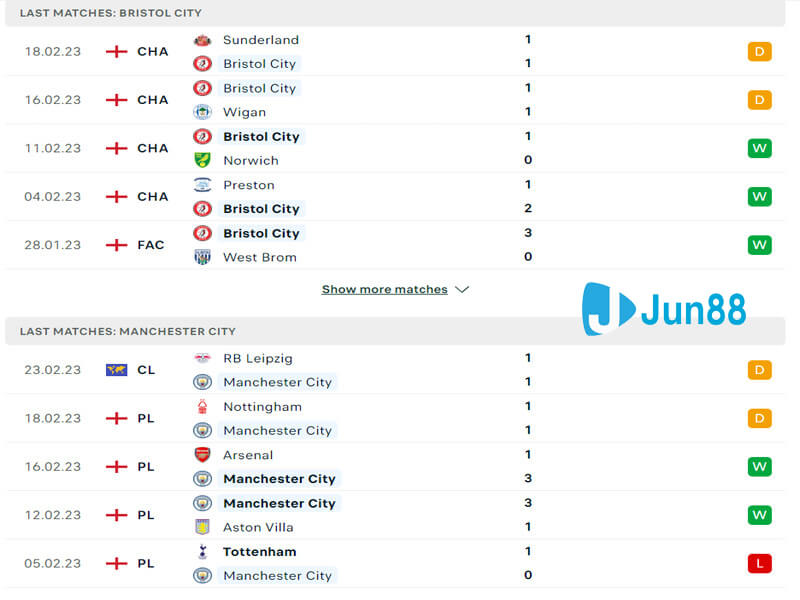Click the Sunderland club crest icon
The image size is (800, 600).
(x=202, y=40)
